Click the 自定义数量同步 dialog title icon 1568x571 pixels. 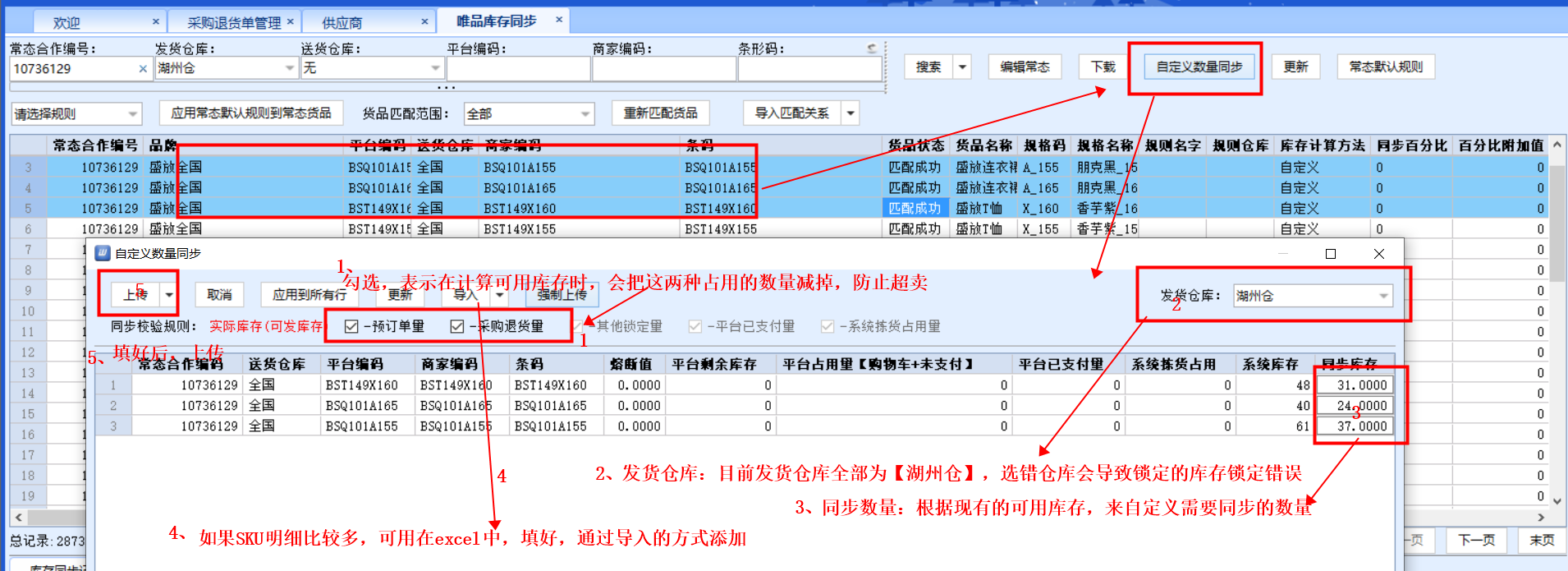tap(103, 253)
